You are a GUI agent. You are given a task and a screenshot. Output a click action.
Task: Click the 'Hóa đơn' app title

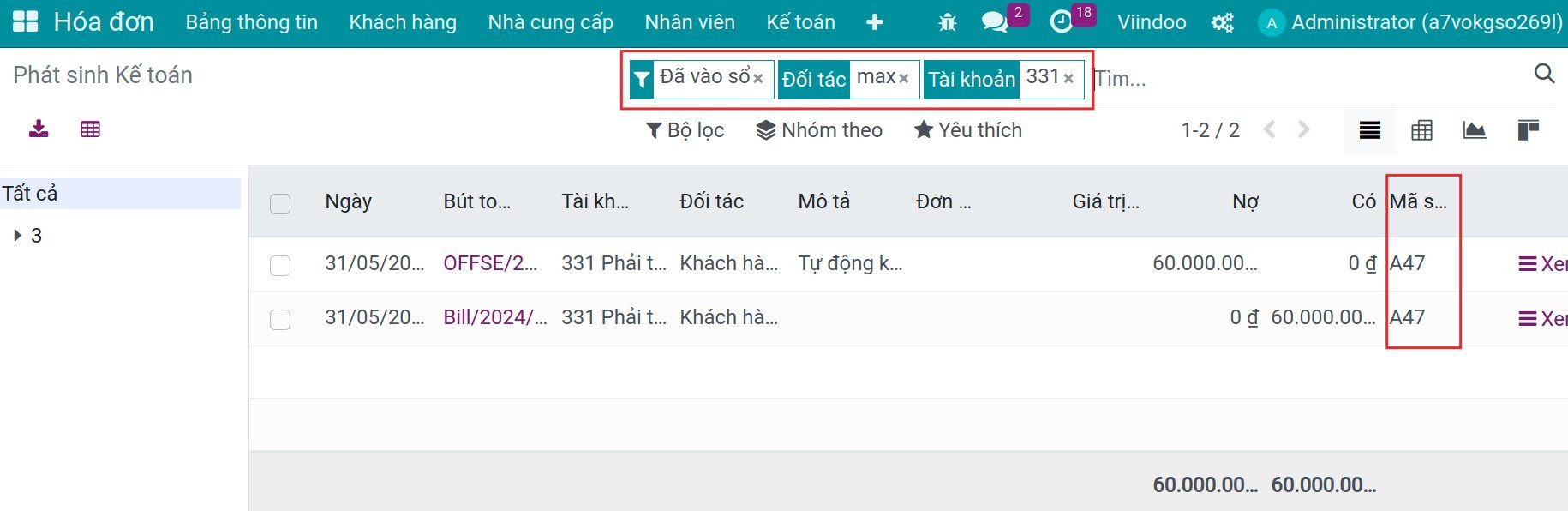point(104,22)
